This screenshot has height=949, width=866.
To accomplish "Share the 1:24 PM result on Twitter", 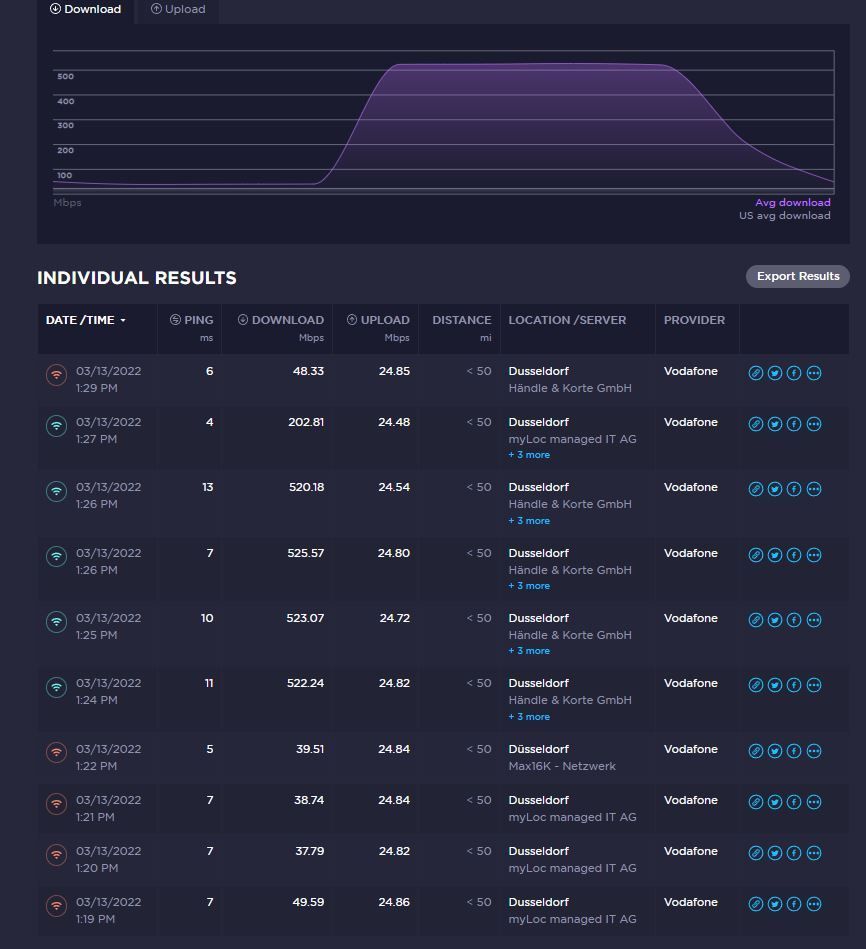I will (x=775, y=685).
